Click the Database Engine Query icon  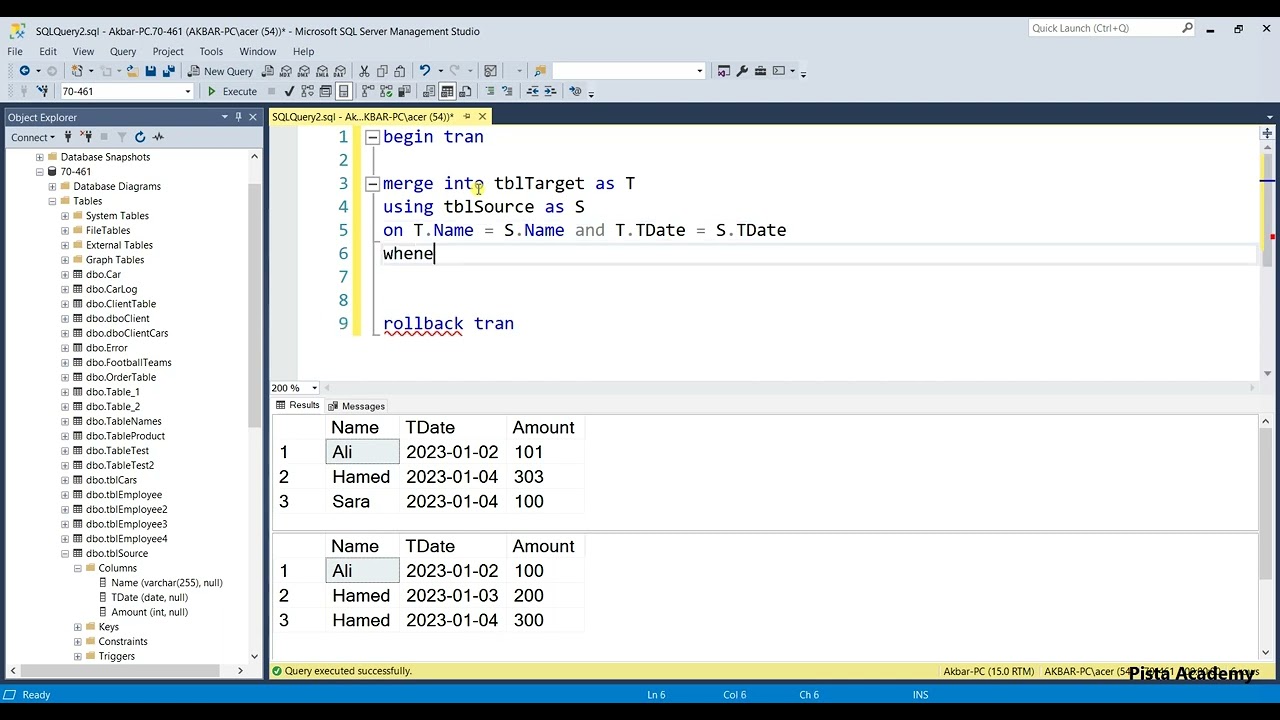[x=268, y=71]
